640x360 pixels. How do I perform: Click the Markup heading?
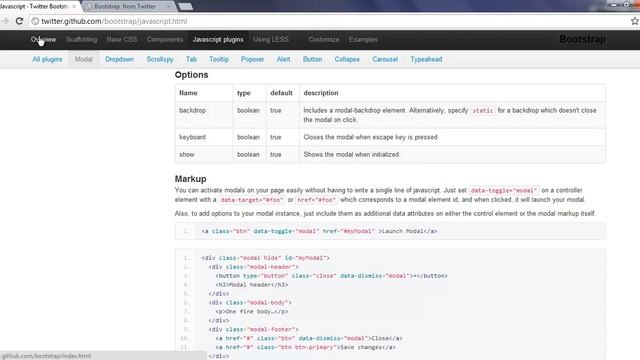[190, 179]
